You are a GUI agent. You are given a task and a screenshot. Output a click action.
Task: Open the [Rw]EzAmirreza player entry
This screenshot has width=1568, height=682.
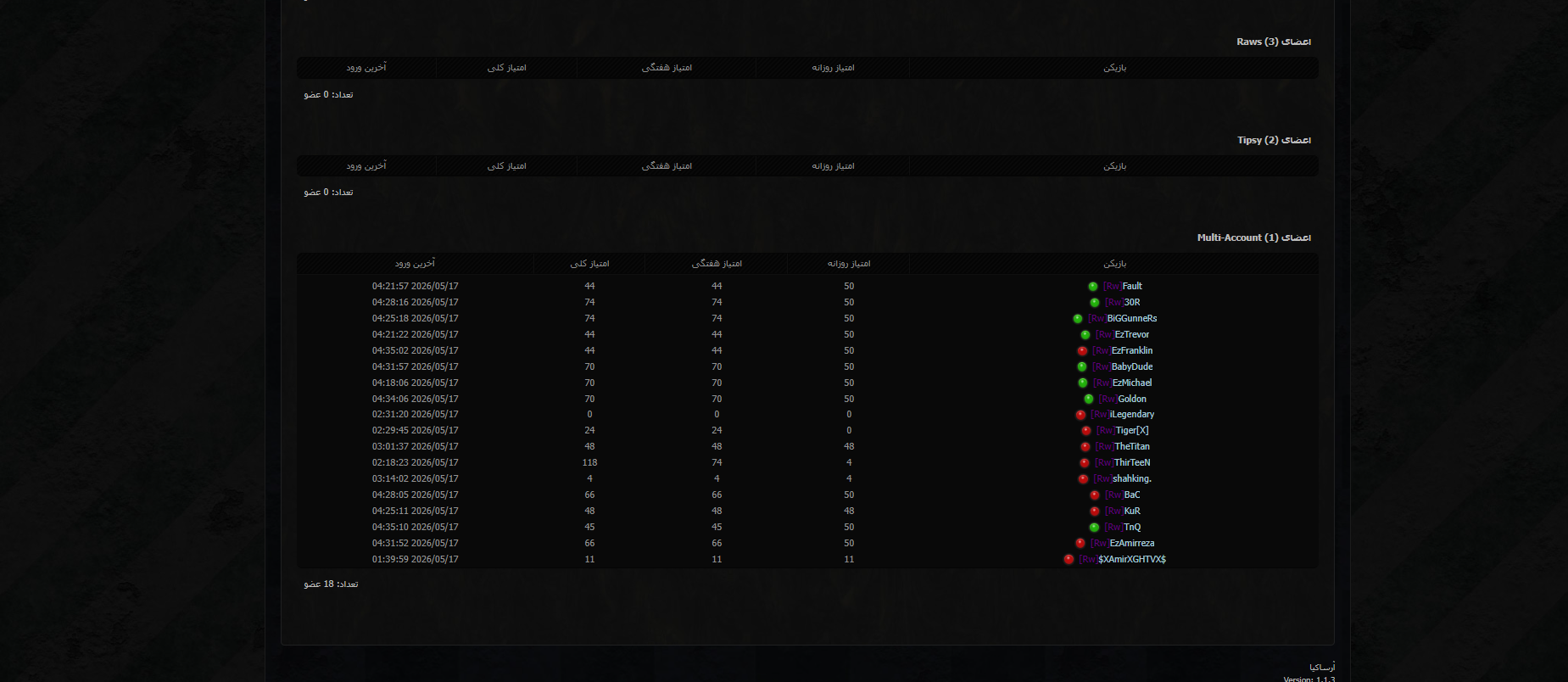[1123, 543]
